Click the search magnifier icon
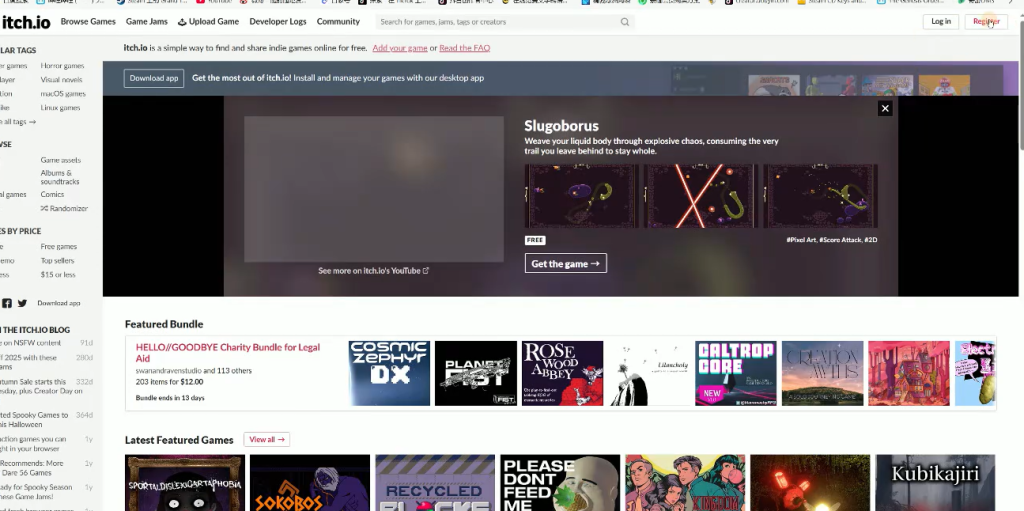 pyautogui.click(x=625, y=22)
